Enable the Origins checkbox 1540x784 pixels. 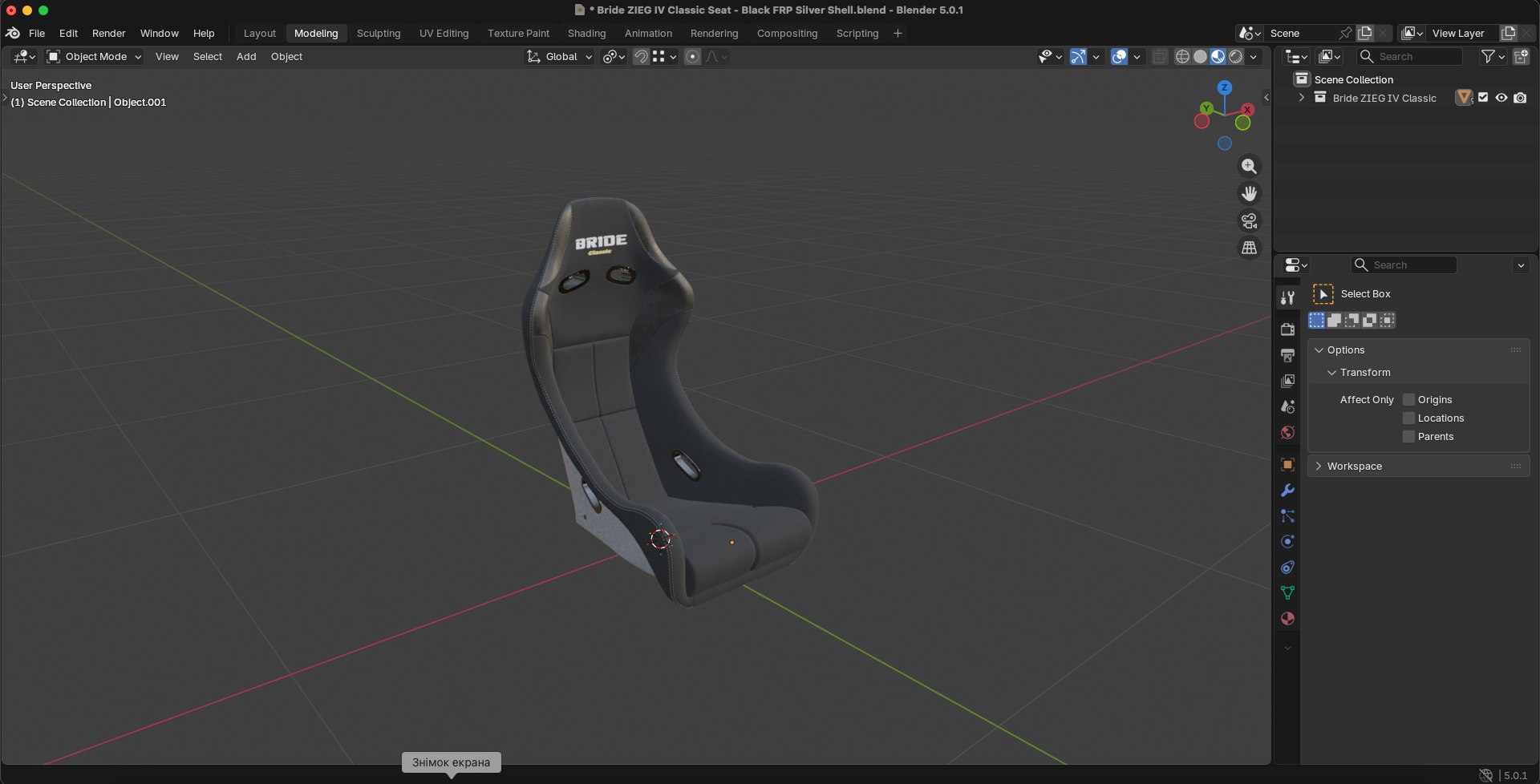coord(1408,399)
